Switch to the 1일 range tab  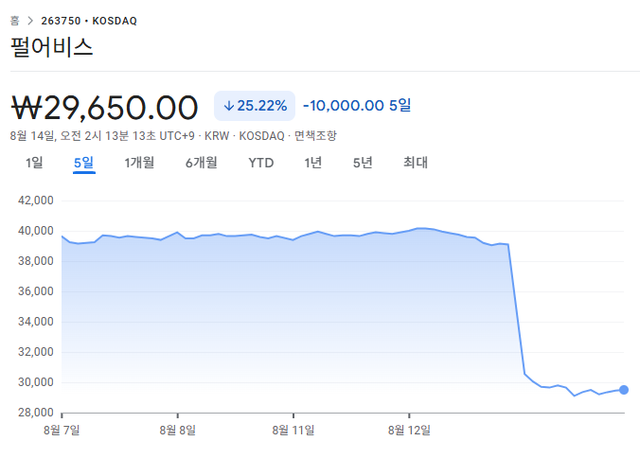pos(35,163)
